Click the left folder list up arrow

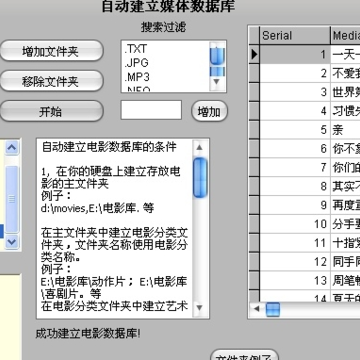[12, 147]
